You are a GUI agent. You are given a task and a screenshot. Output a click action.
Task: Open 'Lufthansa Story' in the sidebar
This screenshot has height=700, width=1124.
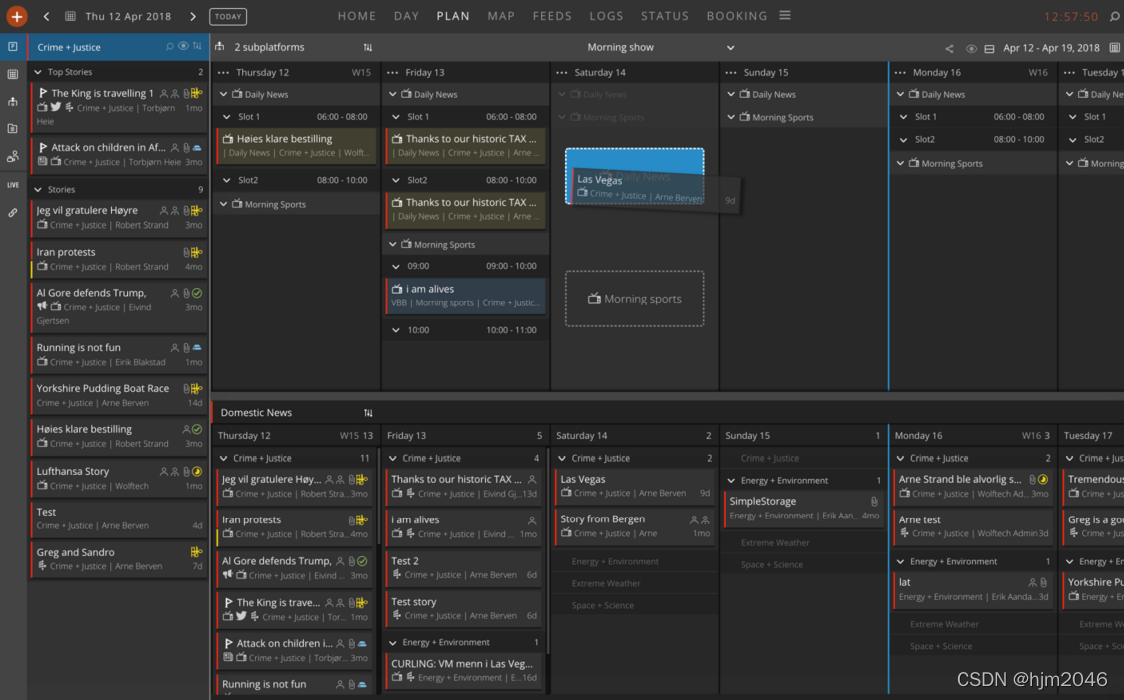coord(119,478)
